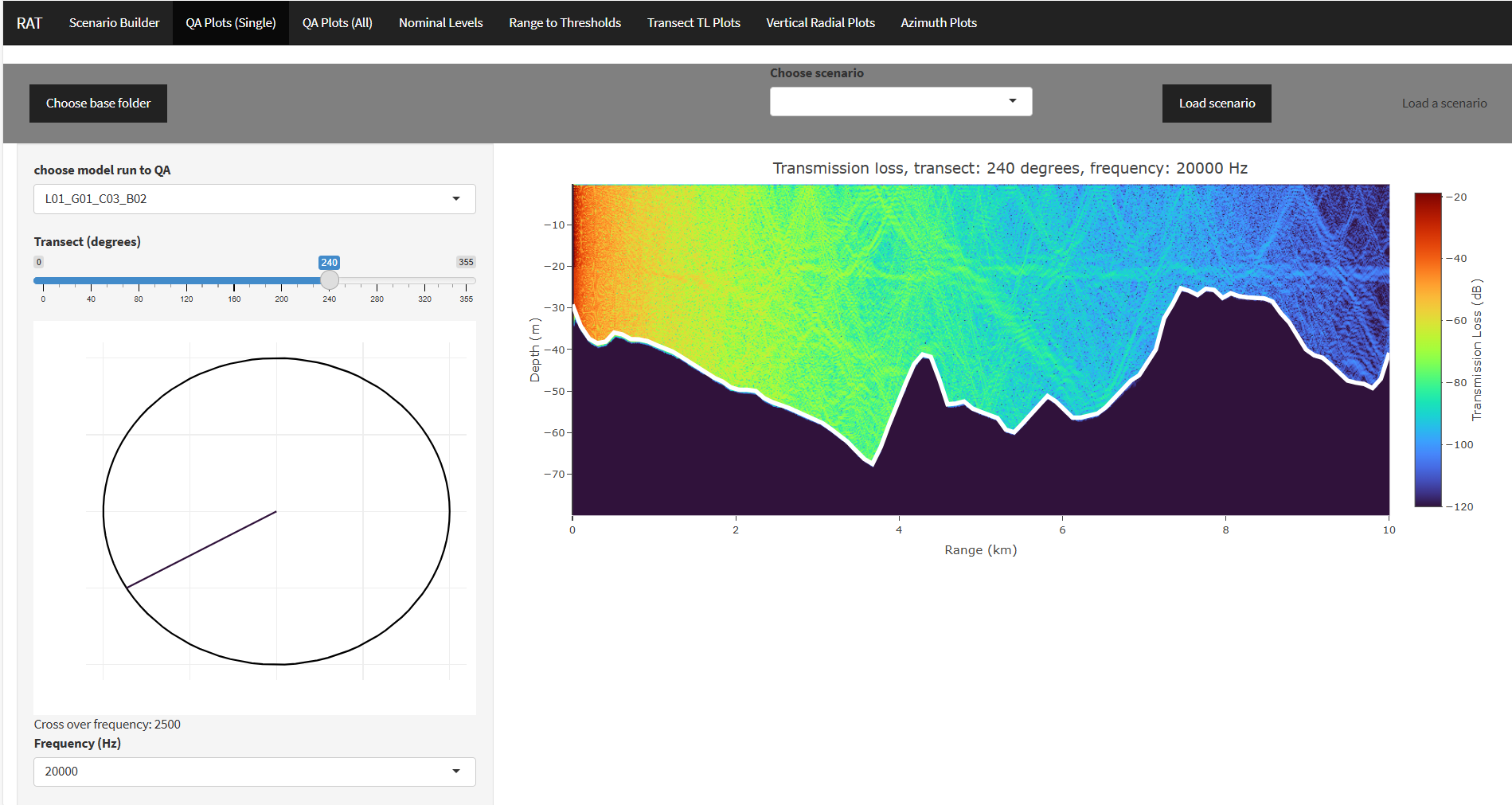Click the Choose base folder button
This screenshot has width=1512, height=805.
tap(98, 104)
